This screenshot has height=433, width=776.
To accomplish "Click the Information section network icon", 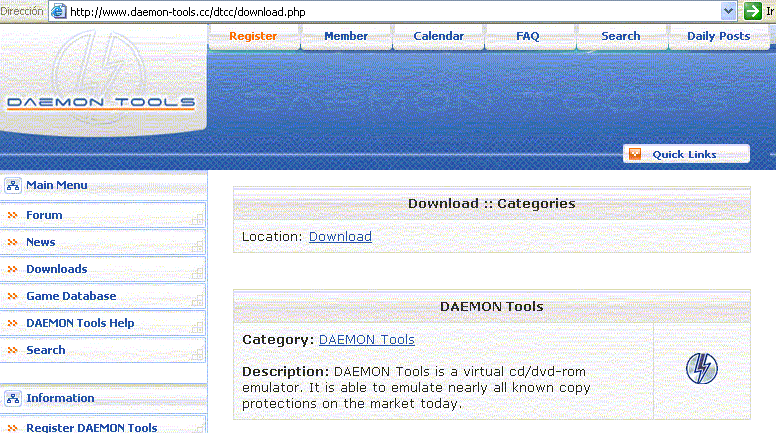I will [x=13, y=398].
